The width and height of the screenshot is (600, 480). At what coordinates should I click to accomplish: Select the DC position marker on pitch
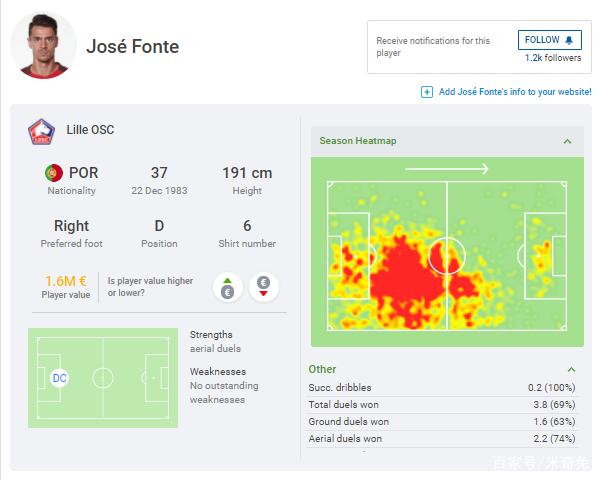click(x=59, y=378)
